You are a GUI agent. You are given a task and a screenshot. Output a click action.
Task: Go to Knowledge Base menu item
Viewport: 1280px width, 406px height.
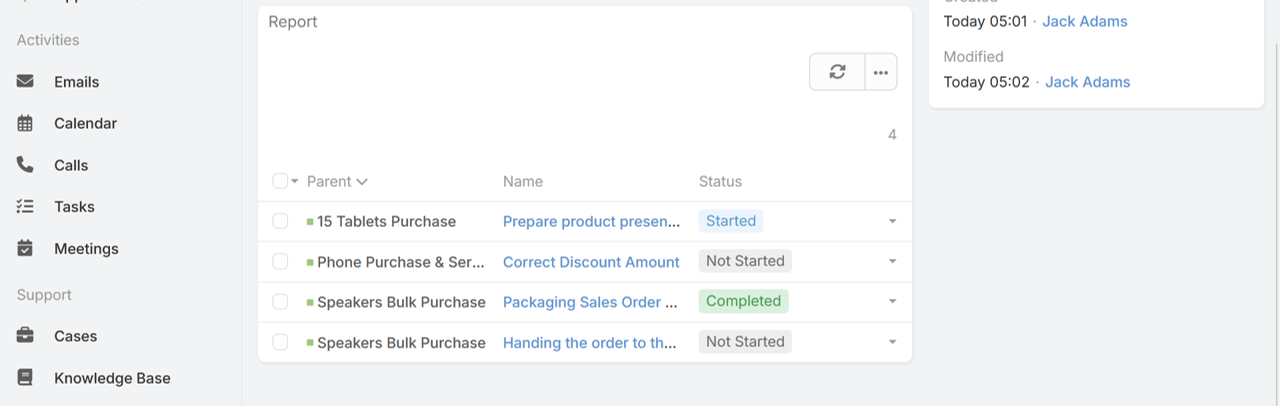112,378
